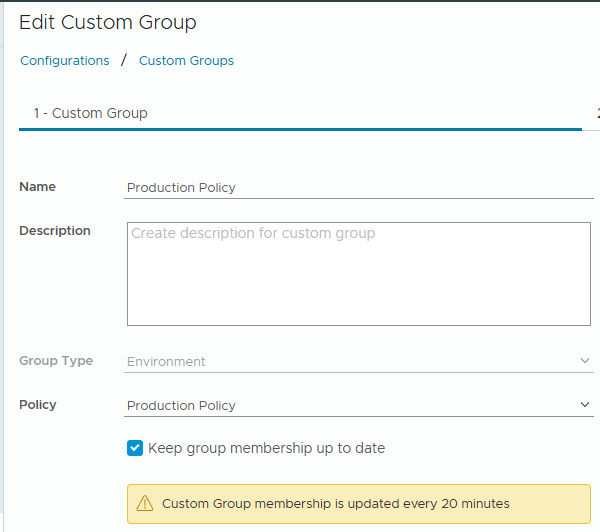The width and height of the screenshot is (600, 532).
Task: Click the Policy dropdown chevron arrow
Action: point(585,405)
